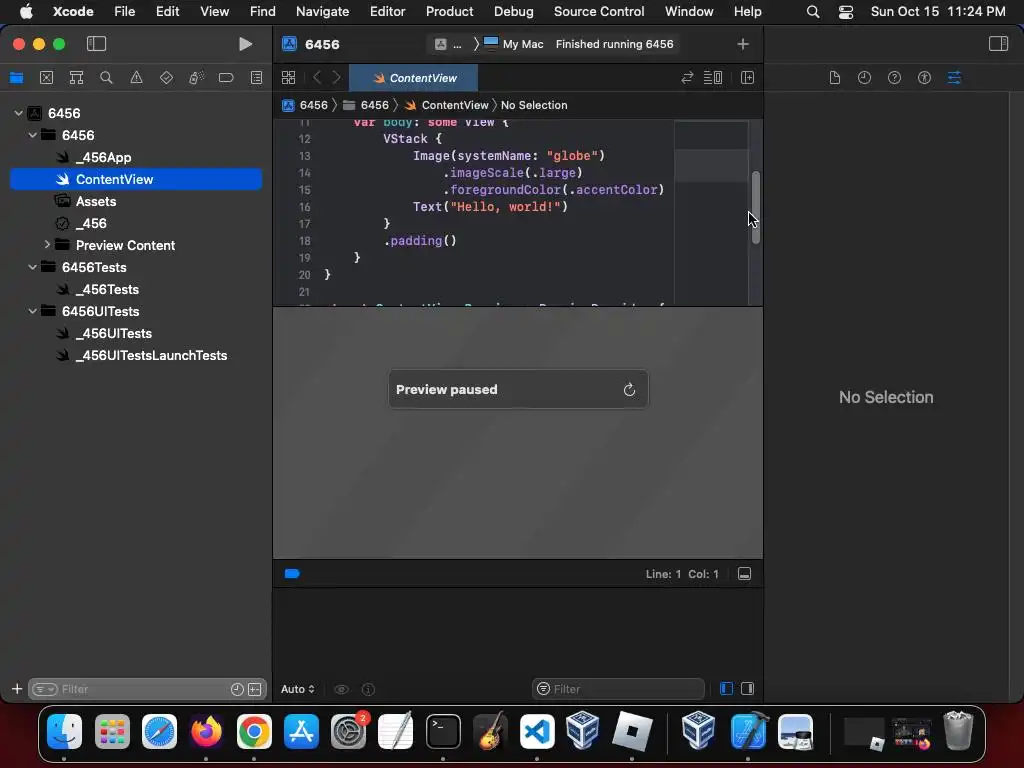Open the Debug navigator icon

(197, 78)
